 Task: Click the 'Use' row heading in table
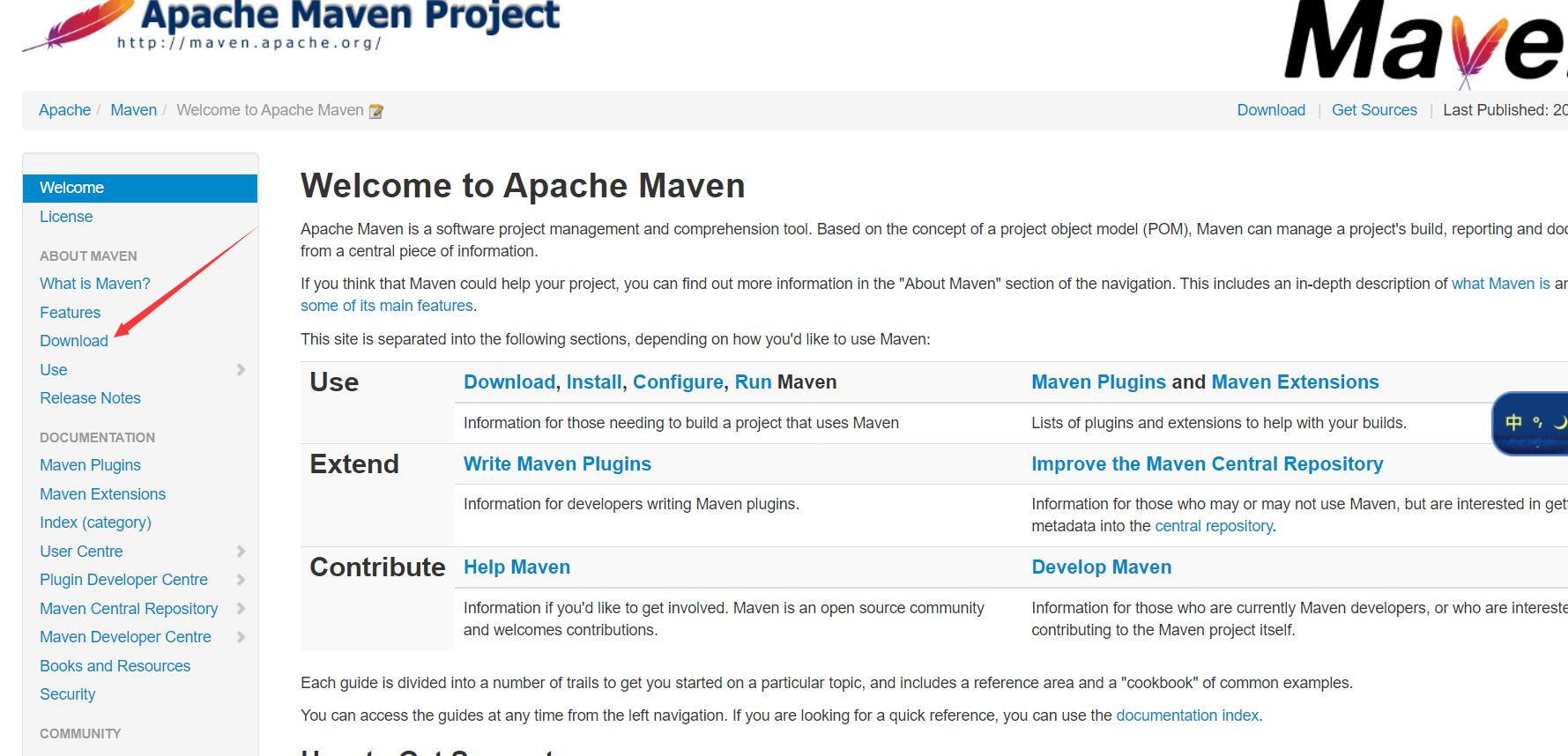click(334, 382)
